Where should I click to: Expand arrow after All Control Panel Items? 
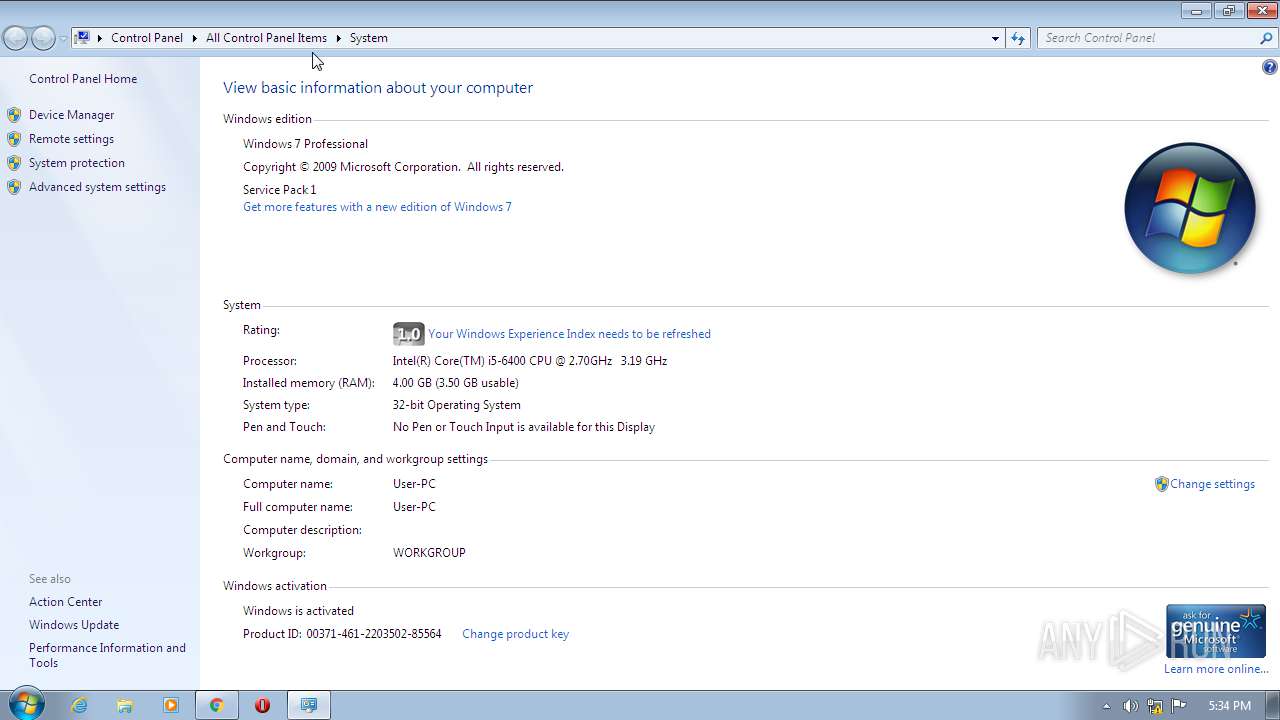click(338, 38)
